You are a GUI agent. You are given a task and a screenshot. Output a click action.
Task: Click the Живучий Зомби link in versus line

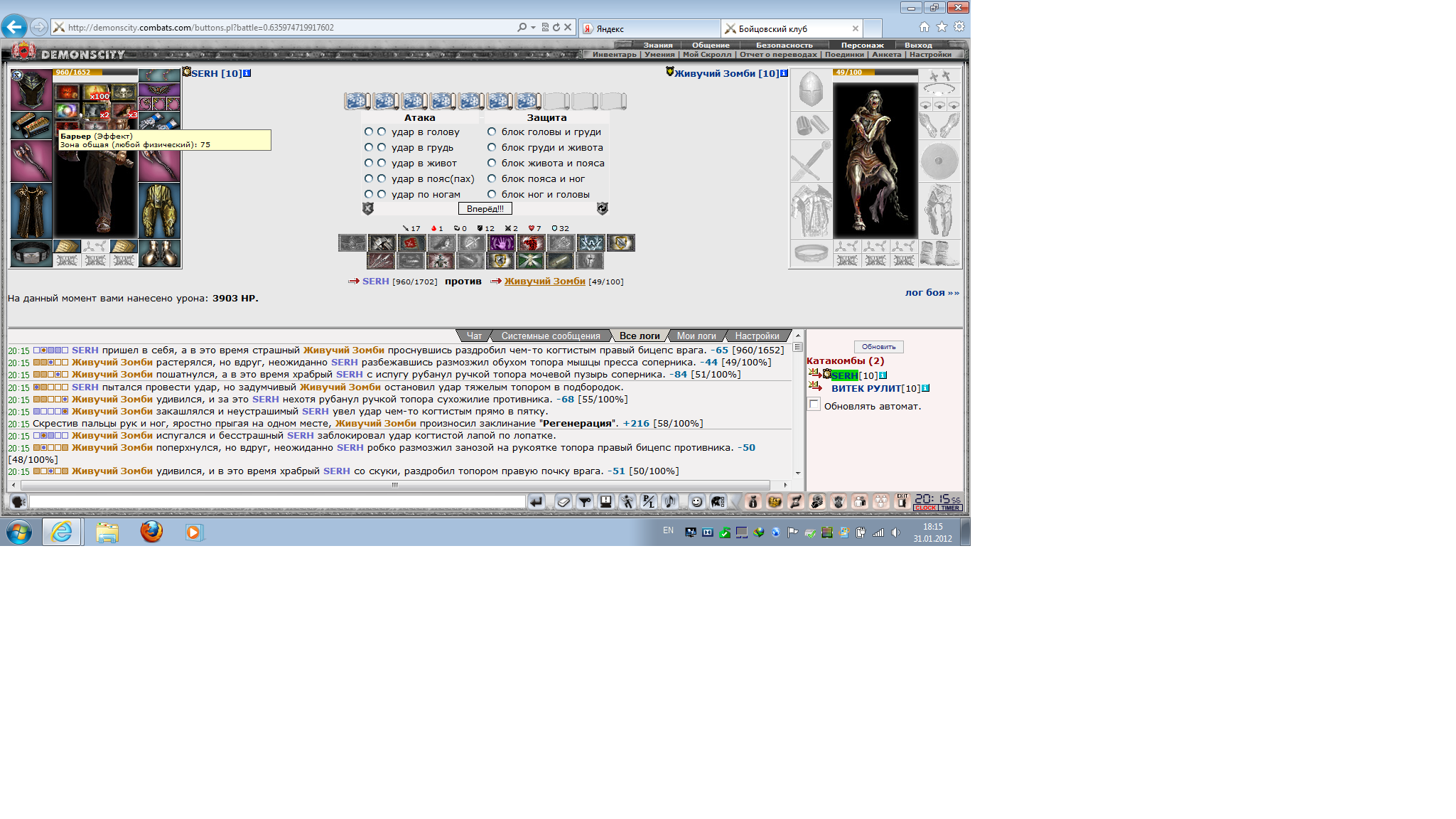(x=545, y=282)
